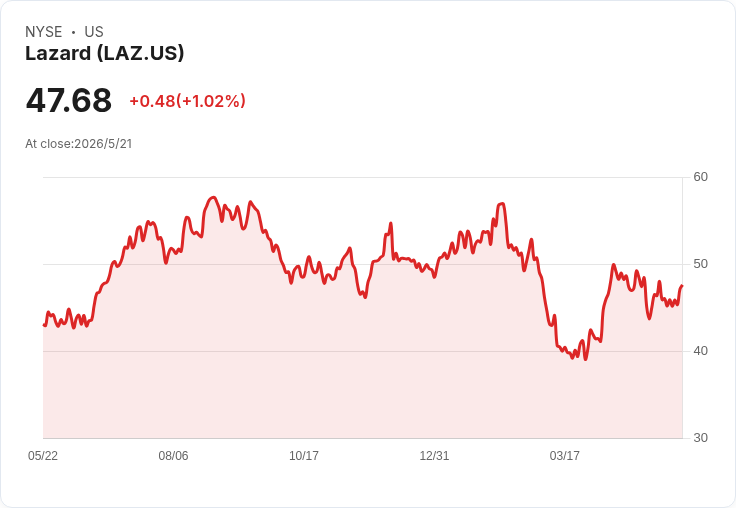Click the chart's lowest trough near 39
This screenshot has width=736, height=508.
585,359
